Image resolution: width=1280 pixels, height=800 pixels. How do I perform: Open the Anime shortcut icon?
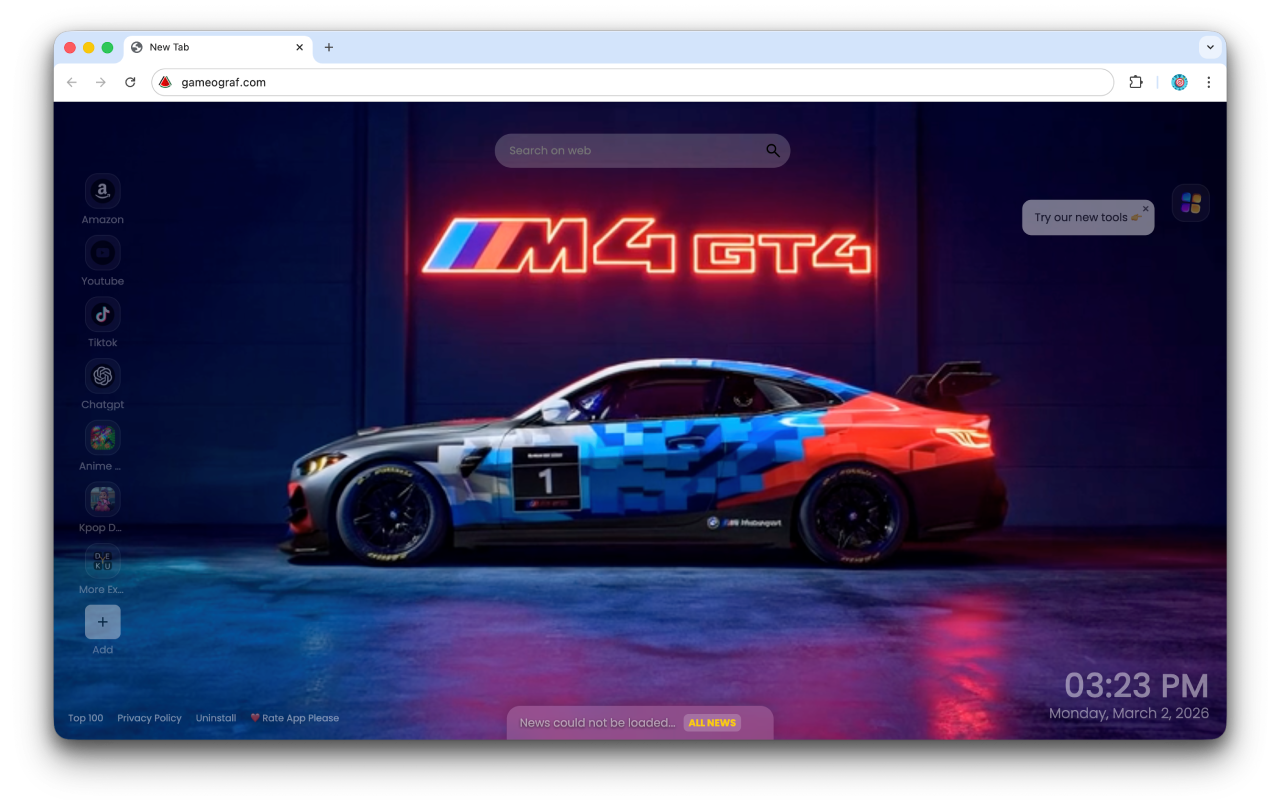click(102, 438)
